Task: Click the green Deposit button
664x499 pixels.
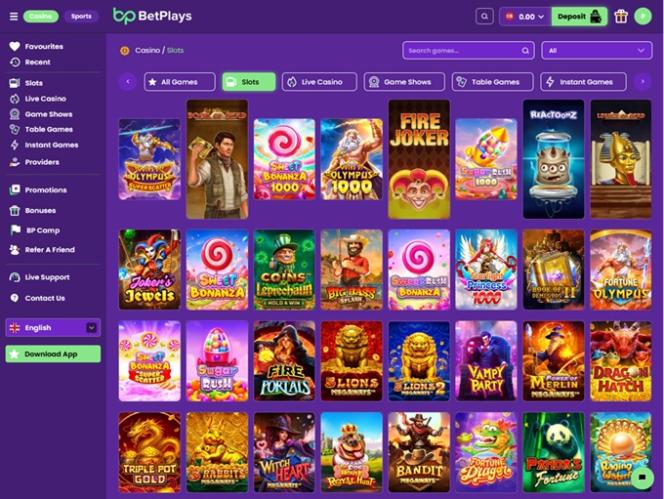Action: 579,17
